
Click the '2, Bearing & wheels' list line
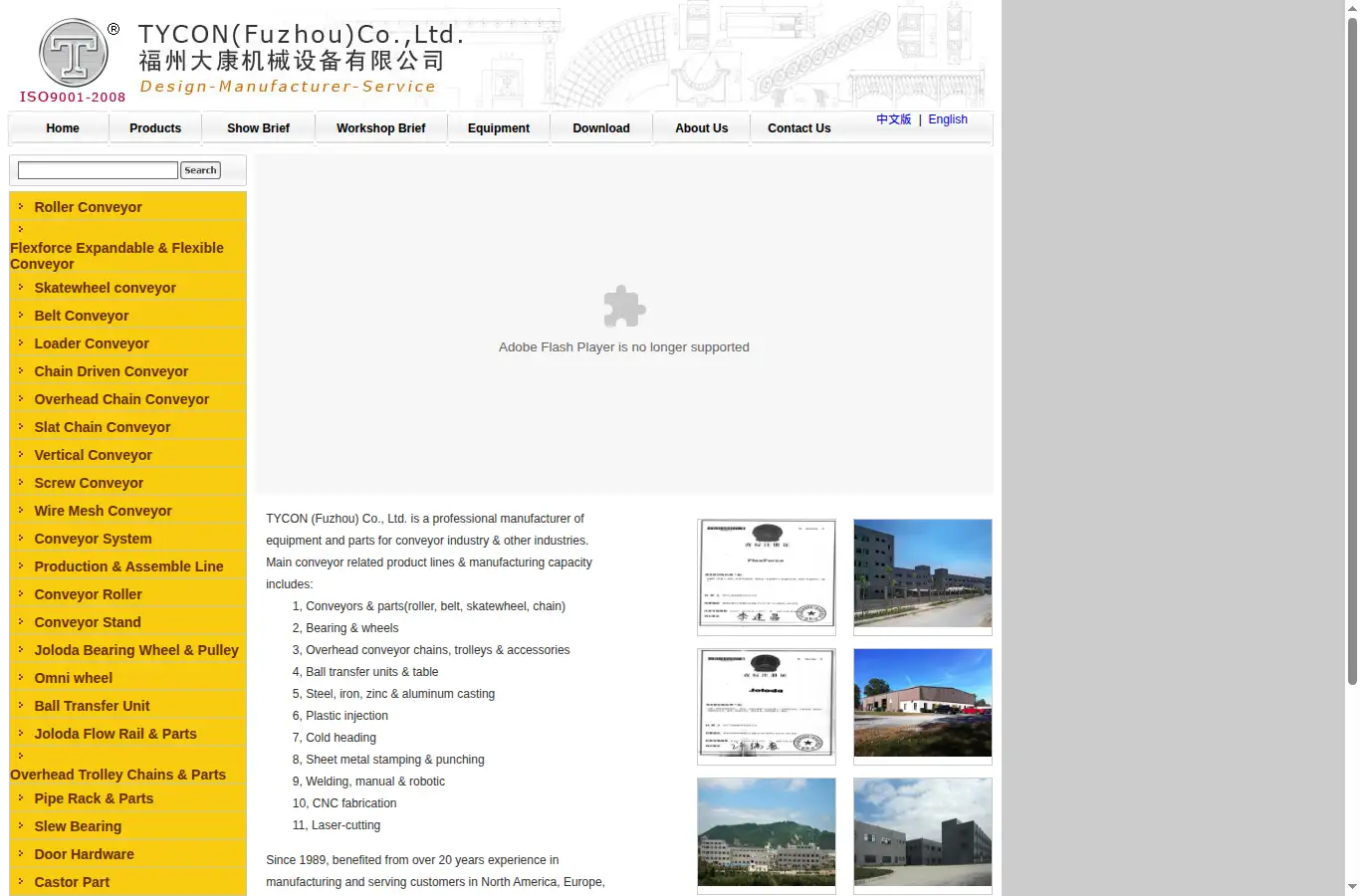pos(345,628)
